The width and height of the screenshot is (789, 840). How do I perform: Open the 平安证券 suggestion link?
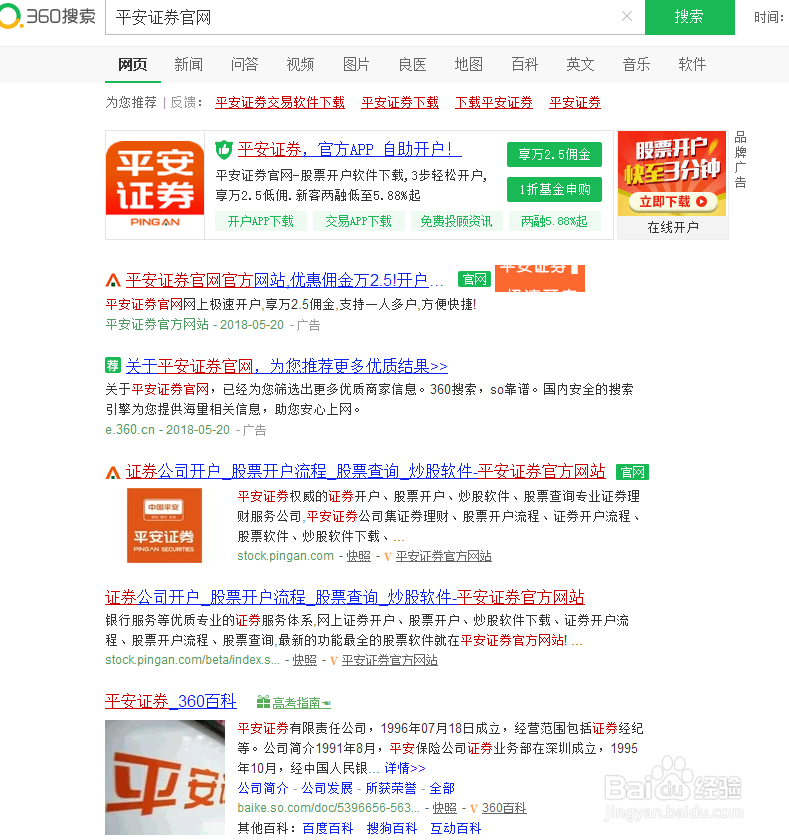pos(575,102)
